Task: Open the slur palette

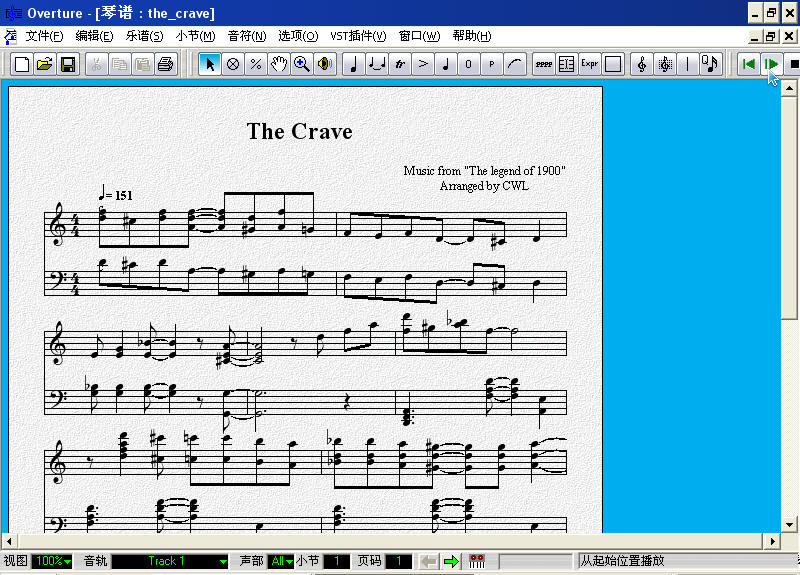Action: click(514, 64)
